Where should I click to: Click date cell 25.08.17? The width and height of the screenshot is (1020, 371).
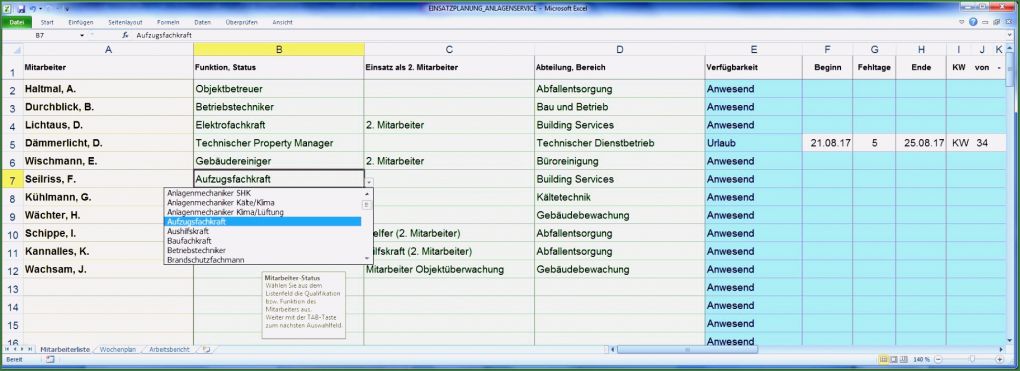click(x=921, y=143)
